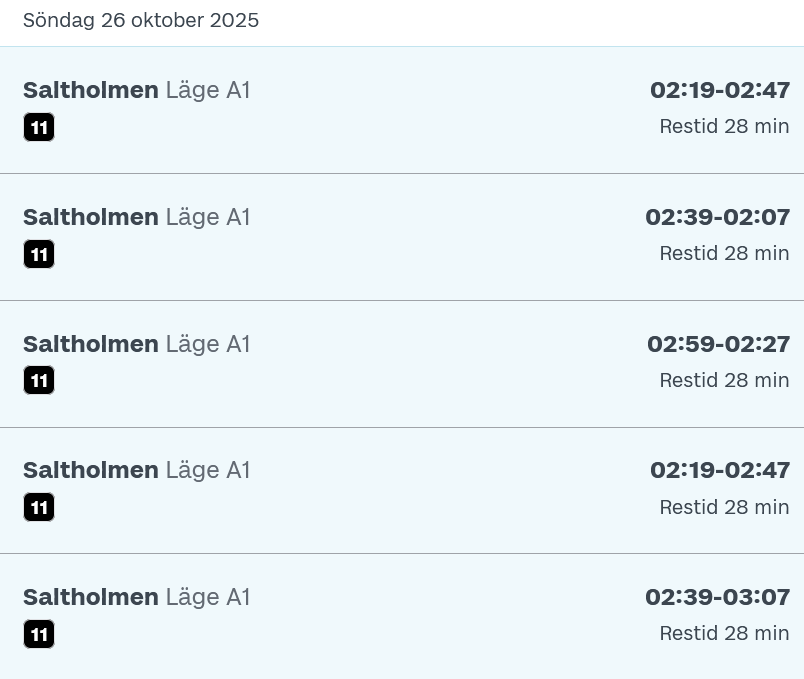This screenshot has height=679, width=804.
Task: Click line 11 badge of the lower 02:19-02:47 trip
Action: 39,507
